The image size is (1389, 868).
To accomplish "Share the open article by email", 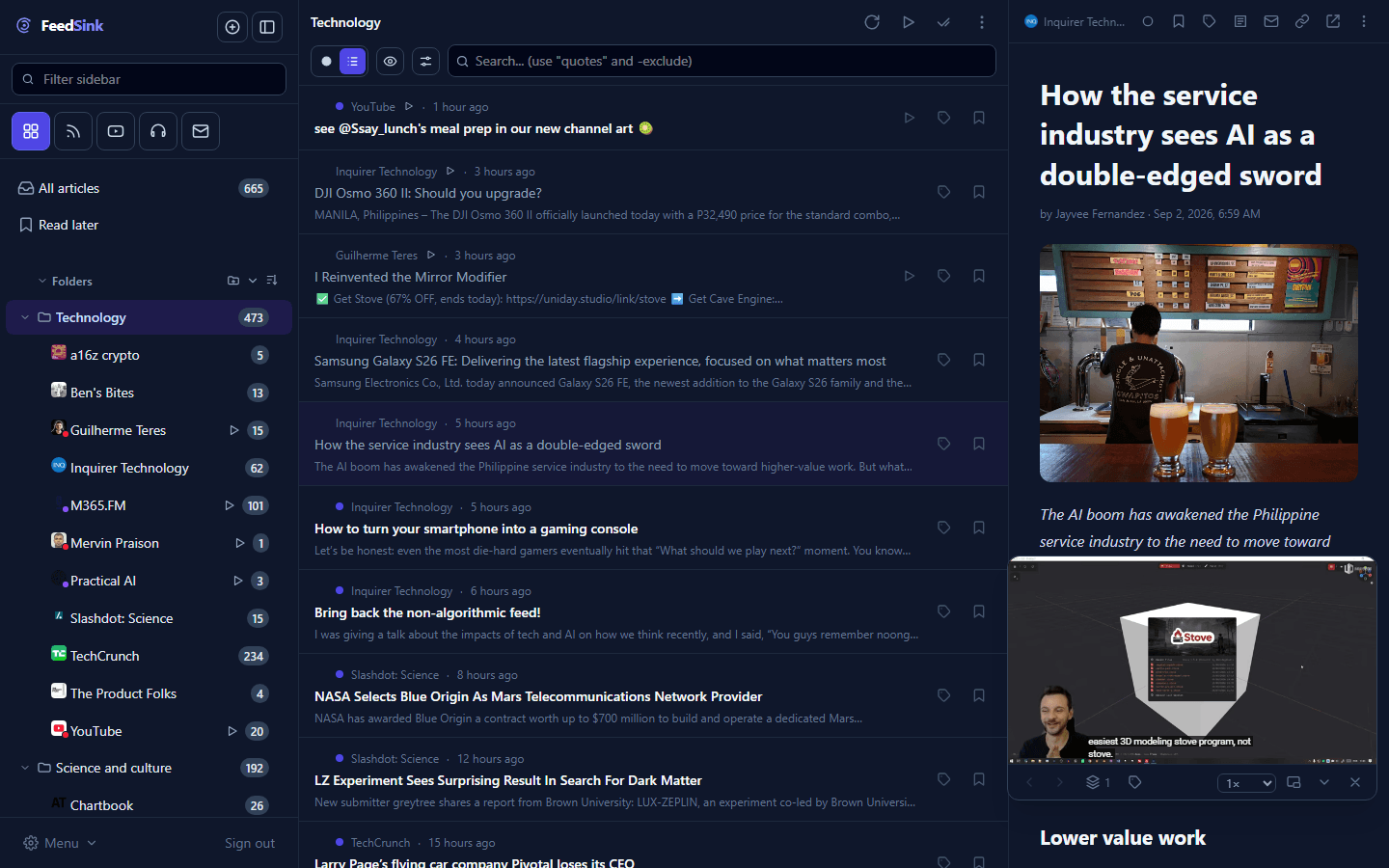I will pyautogui.click(x=1271, y=21).
